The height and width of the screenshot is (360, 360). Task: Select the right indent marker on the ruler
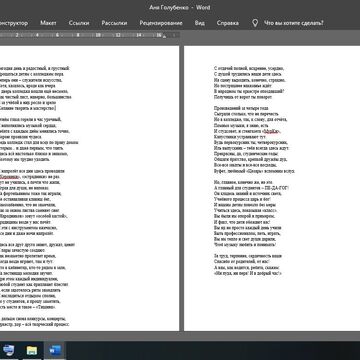pyautogui.click(x=164, y=37)
